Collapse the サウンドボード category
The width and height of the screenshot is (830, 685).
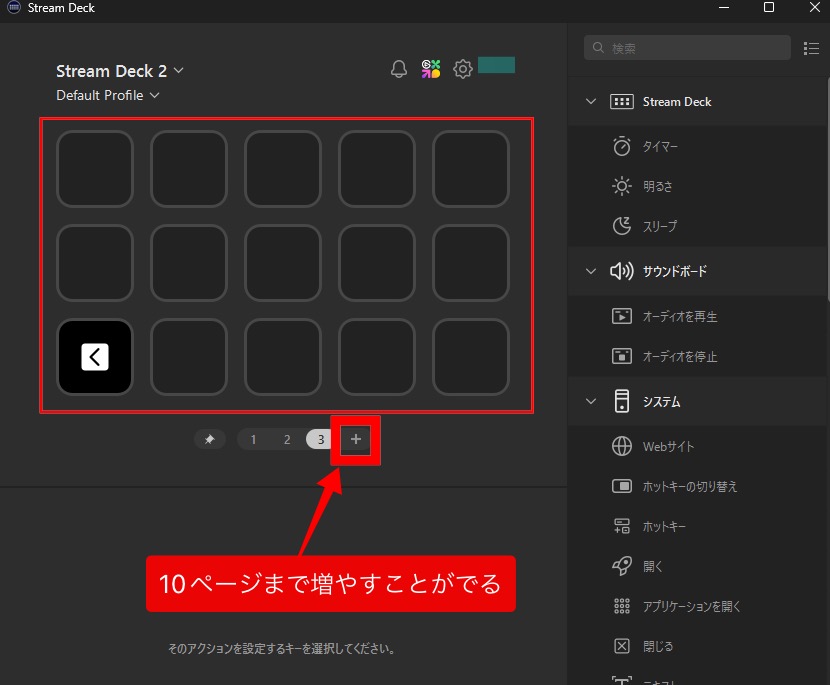coord(591,271)
